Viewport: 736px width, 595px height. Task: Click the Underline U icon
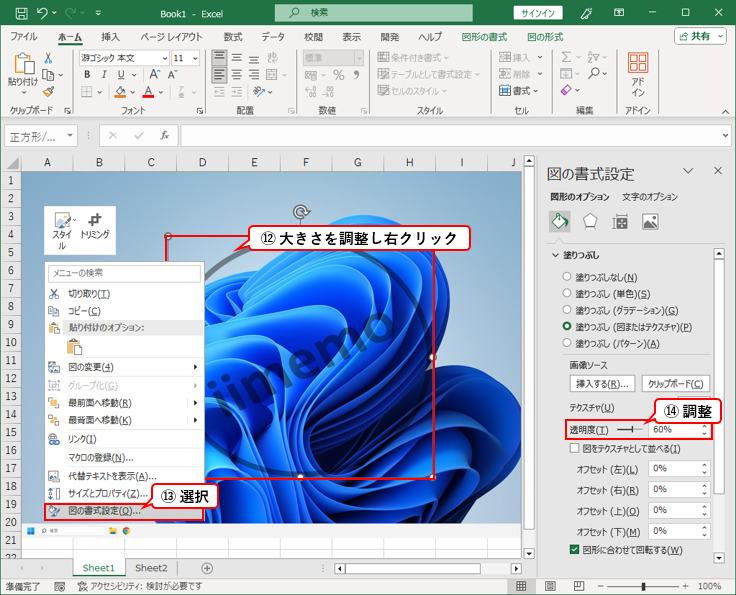[121, 75]
